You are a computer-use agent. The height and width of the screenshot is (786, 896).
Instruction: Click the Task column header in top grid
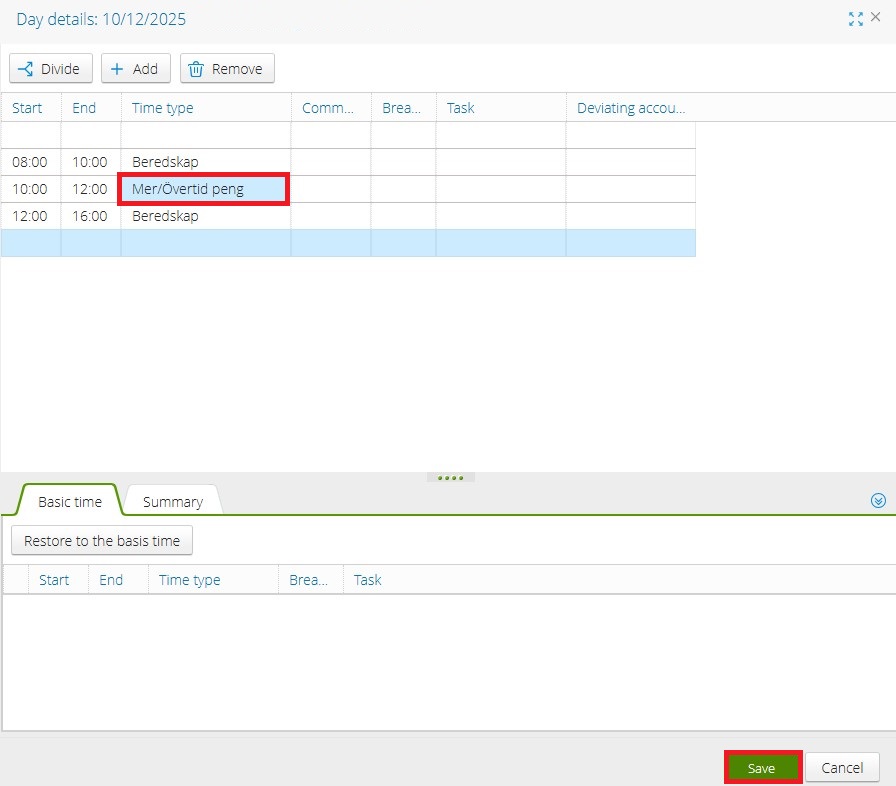tap(500, 108)
